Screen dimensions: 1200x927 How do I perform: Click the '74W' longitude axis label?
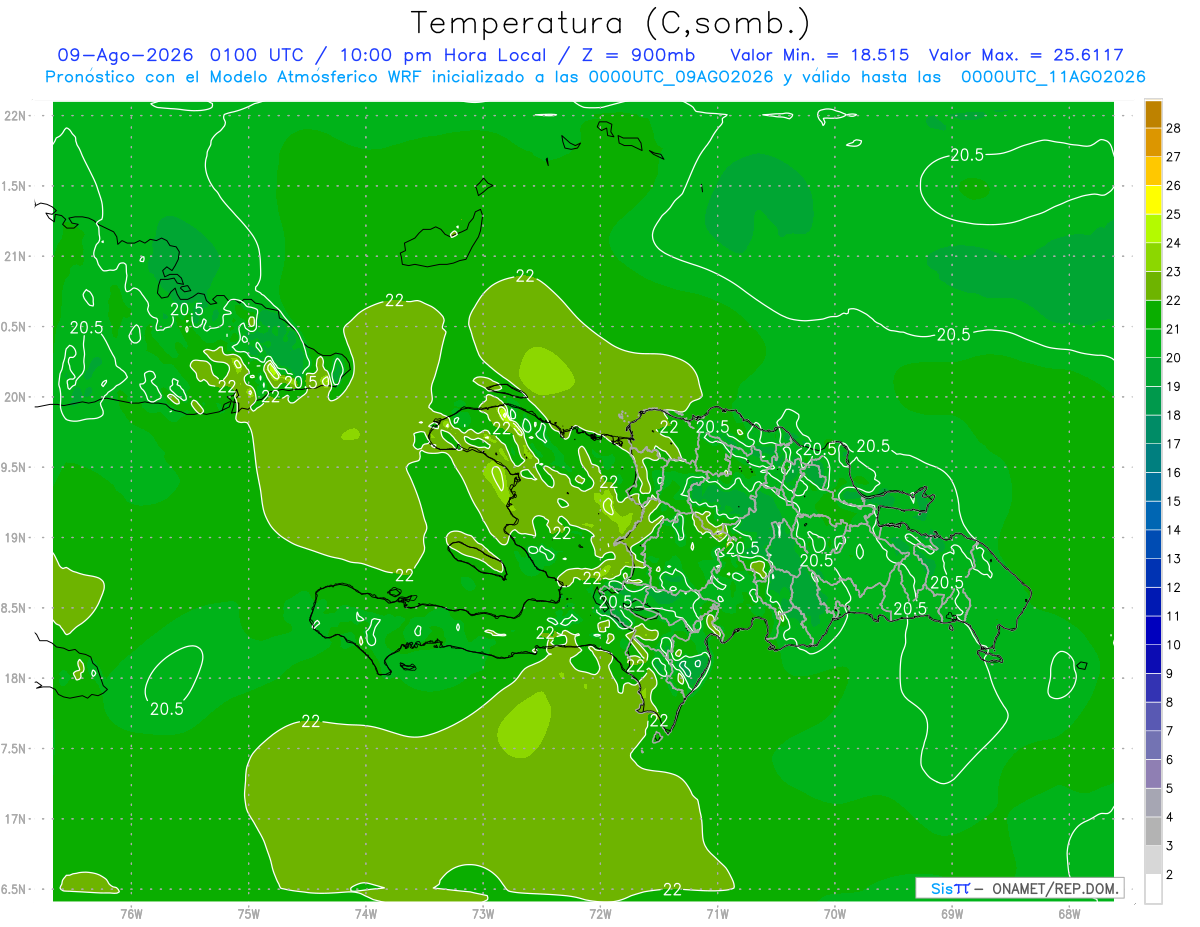366,913
